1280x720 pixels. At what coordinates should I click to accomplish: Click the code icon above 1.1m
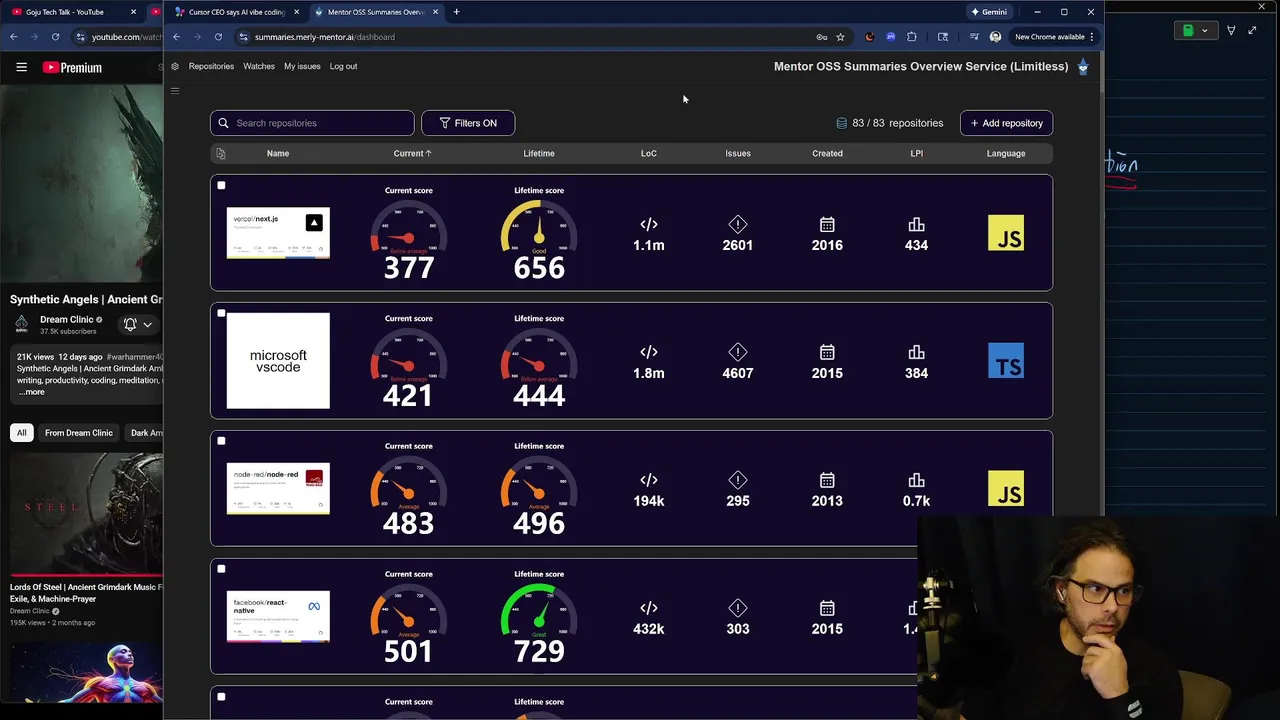[x=649, y=224]
